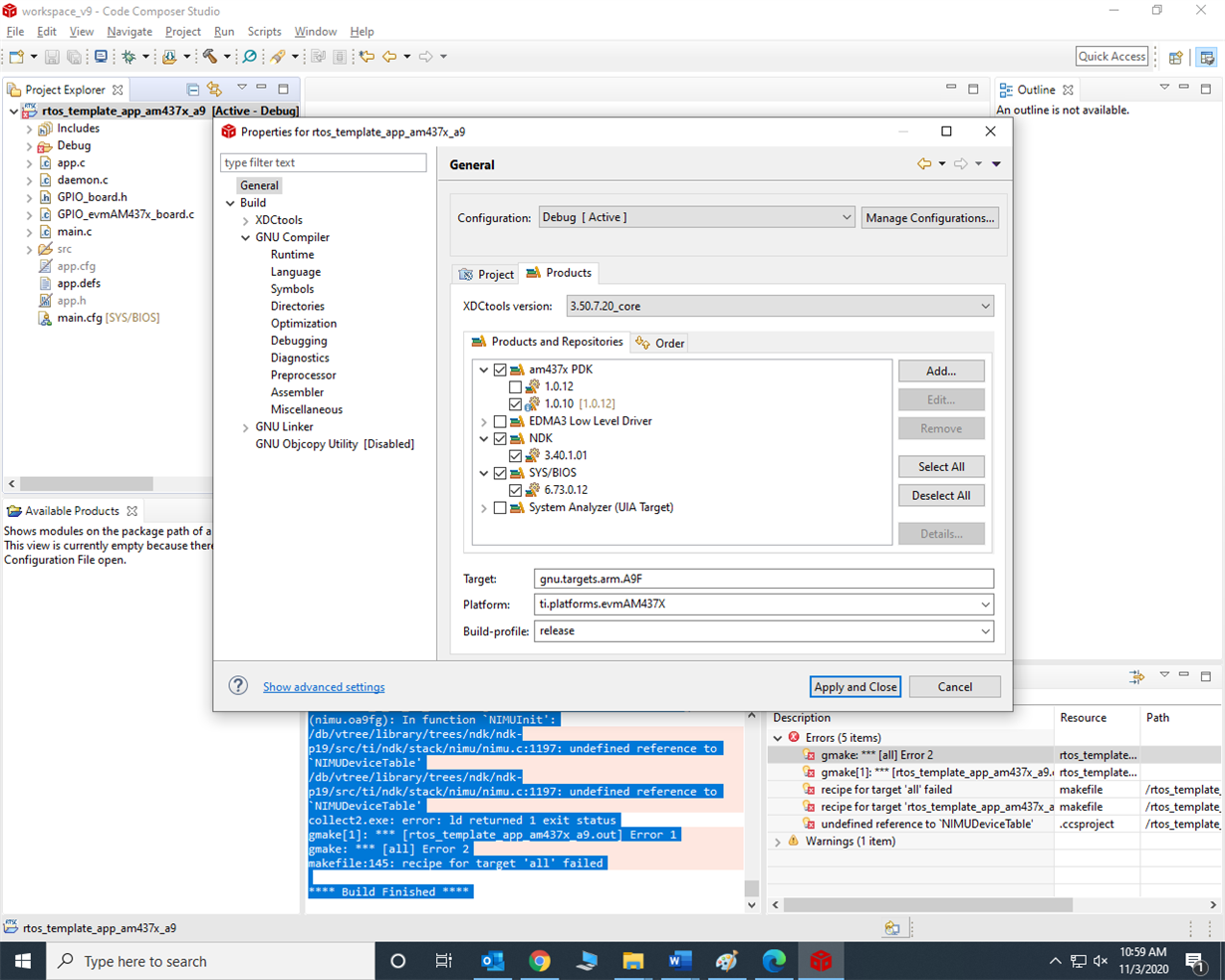Click the Debug bug icon in toolbar
Viewport: 1225px width, 980px height.
click(128, 57)
